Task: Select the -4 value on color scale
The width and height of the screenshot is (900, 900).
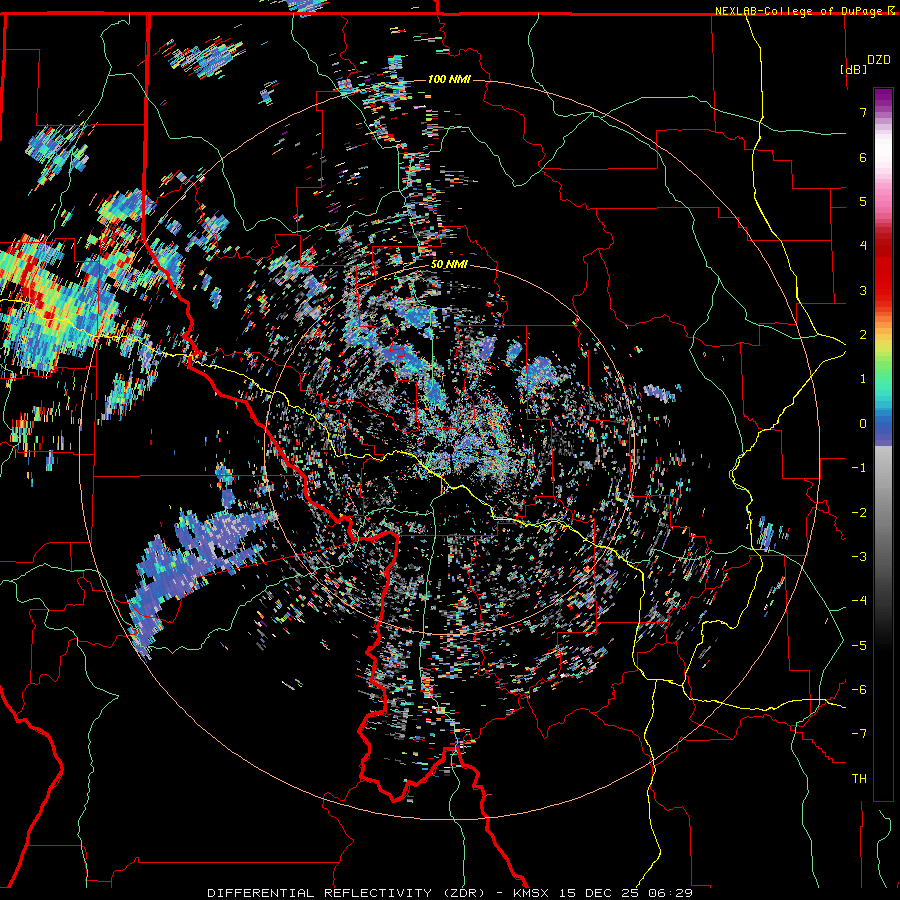Action: [x=859, y=601]
